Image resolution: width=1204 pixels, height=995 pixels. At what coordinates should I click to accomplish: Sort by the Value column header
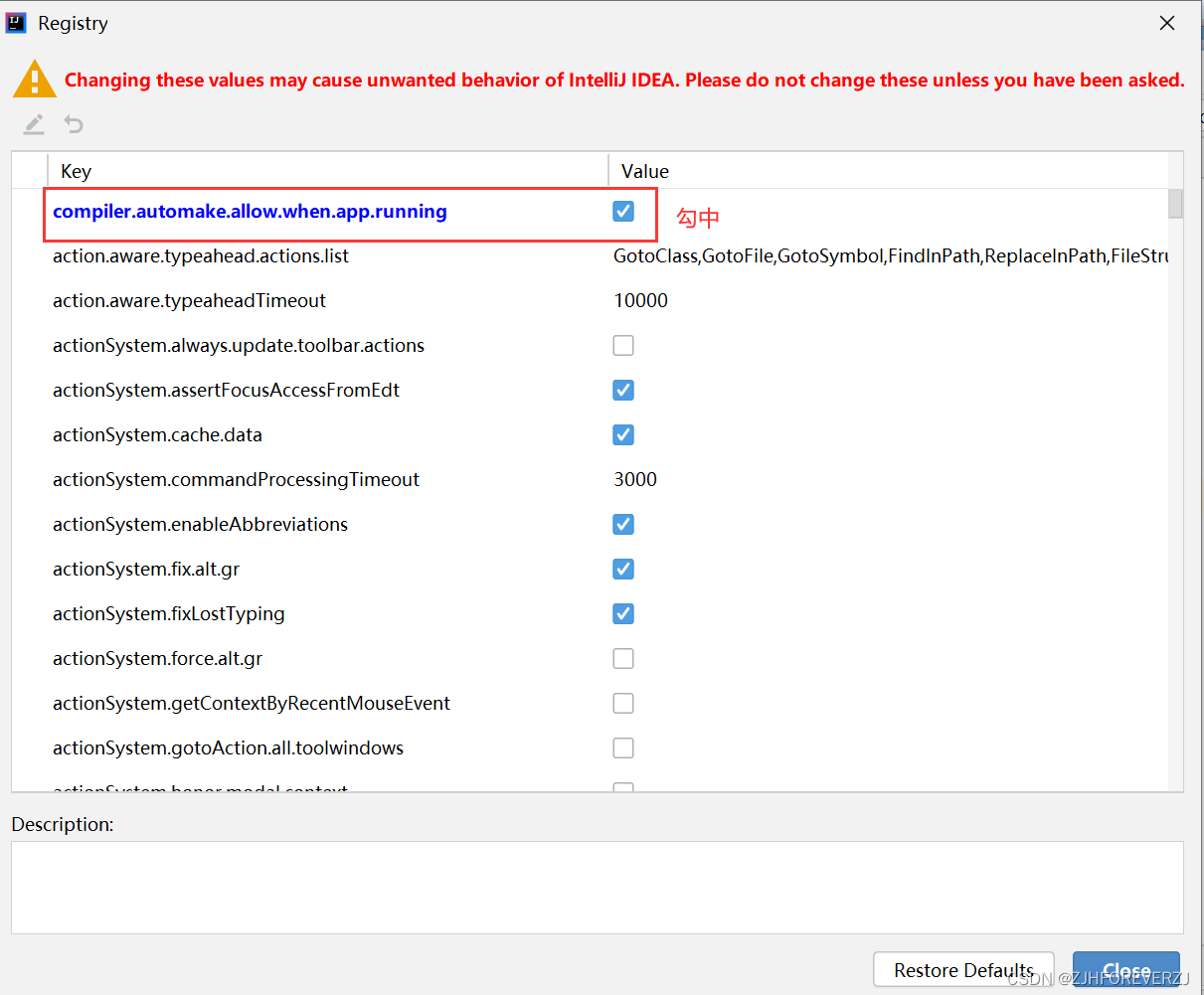pos(888,171)
